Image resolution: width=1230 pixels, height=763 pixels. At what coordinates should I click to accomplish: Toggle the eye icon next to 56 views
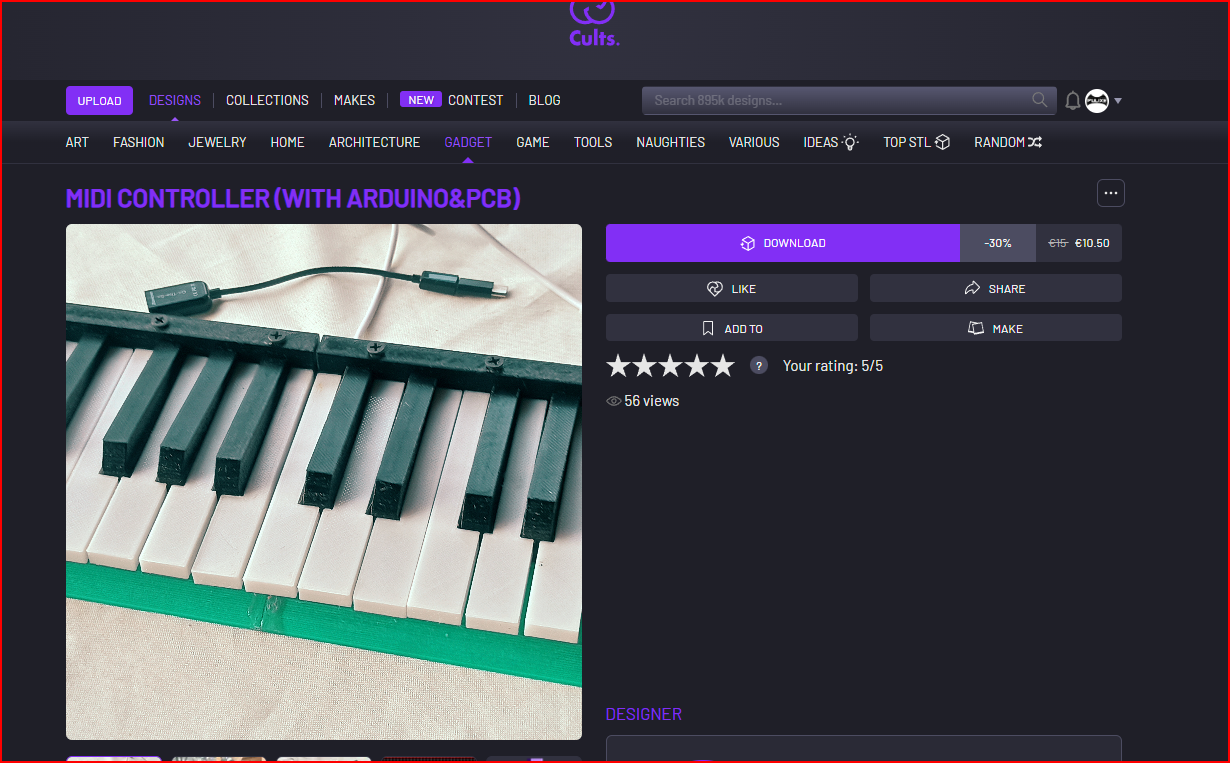[613, 400]
